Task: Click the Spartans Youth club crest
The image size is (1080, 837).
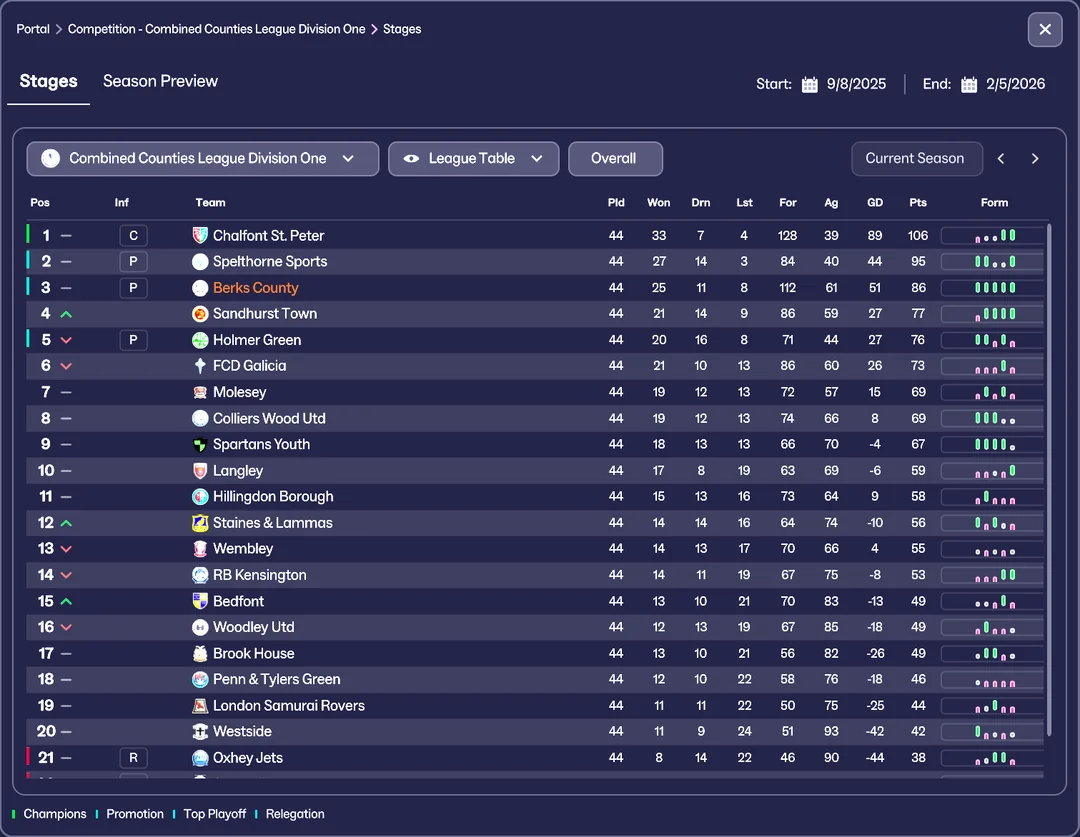Action: [200, 445]
